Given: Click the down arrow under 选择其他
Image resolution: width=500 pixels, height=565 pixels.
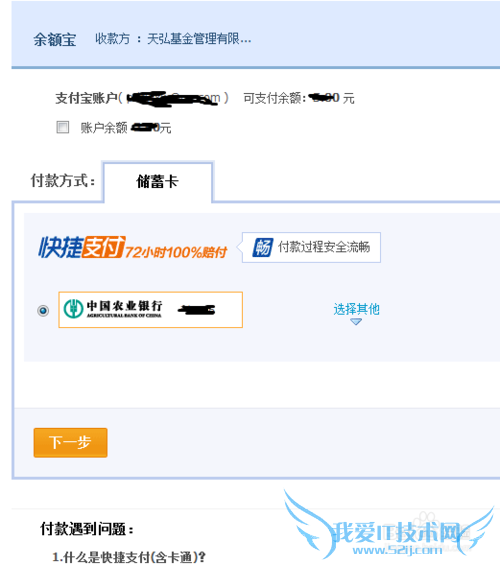Looking at the screenshot, I should pos(356,322).
